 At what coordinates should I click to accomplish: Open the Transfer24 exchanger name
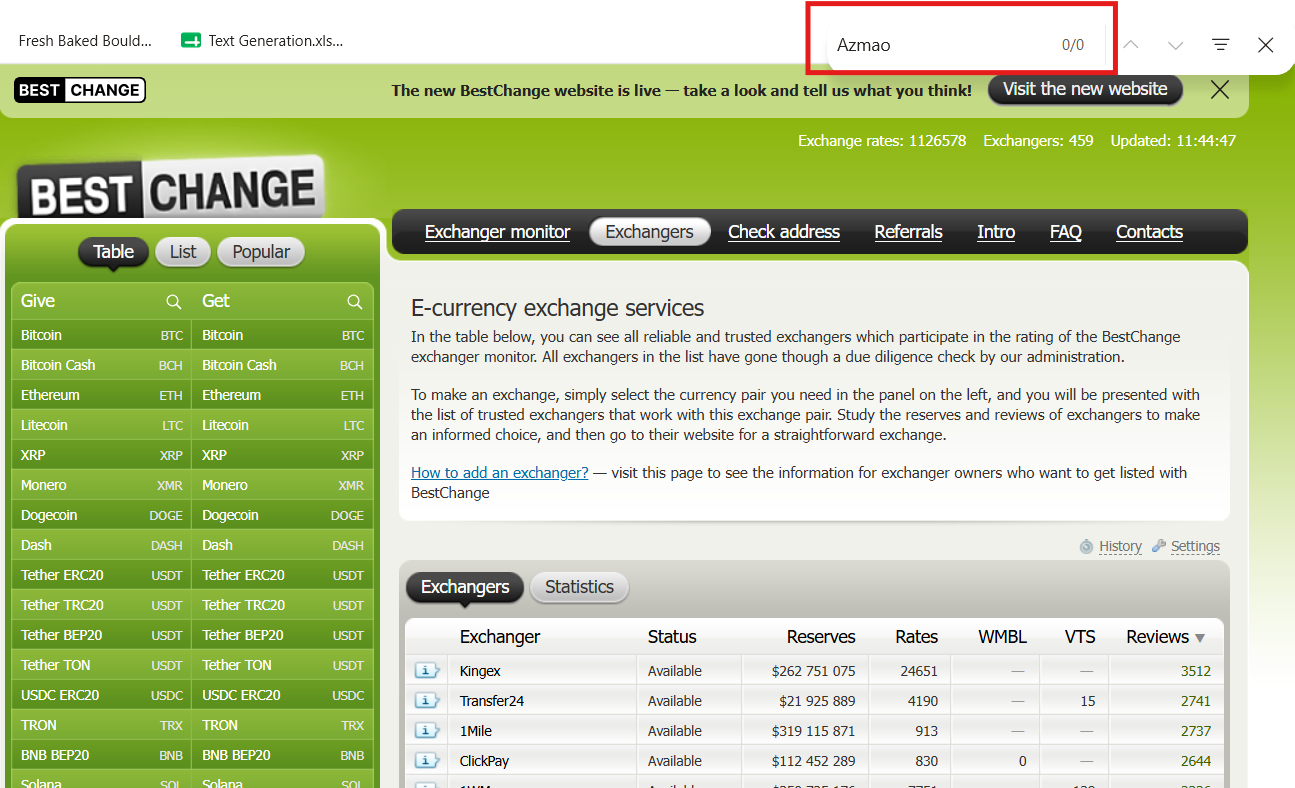tap(492, 701)
